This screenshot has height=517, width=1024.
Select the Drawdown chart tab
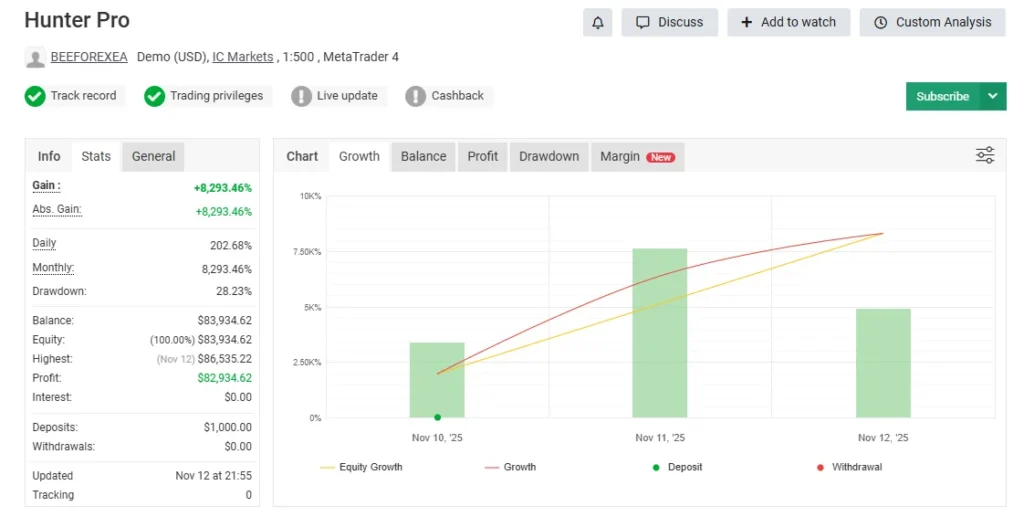click(549, 157)
